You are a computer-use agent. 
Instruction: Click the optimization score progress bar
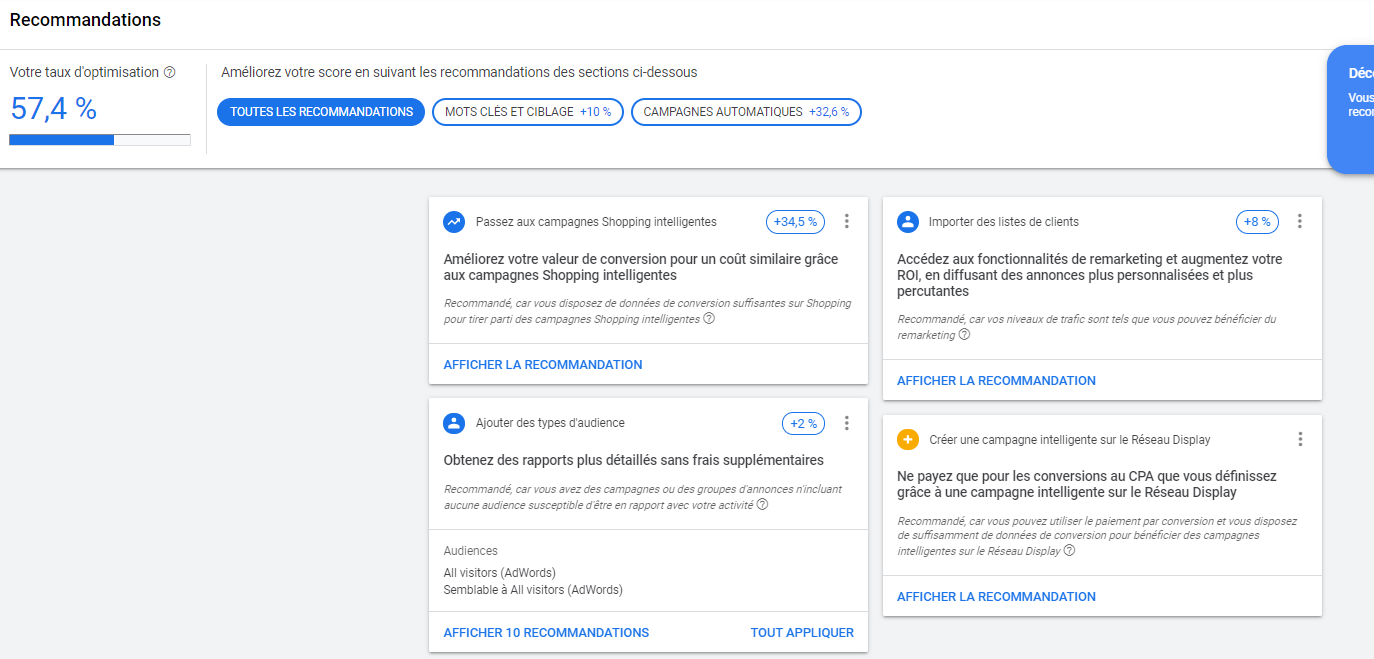pyautogui.click(x=100, y=140)
